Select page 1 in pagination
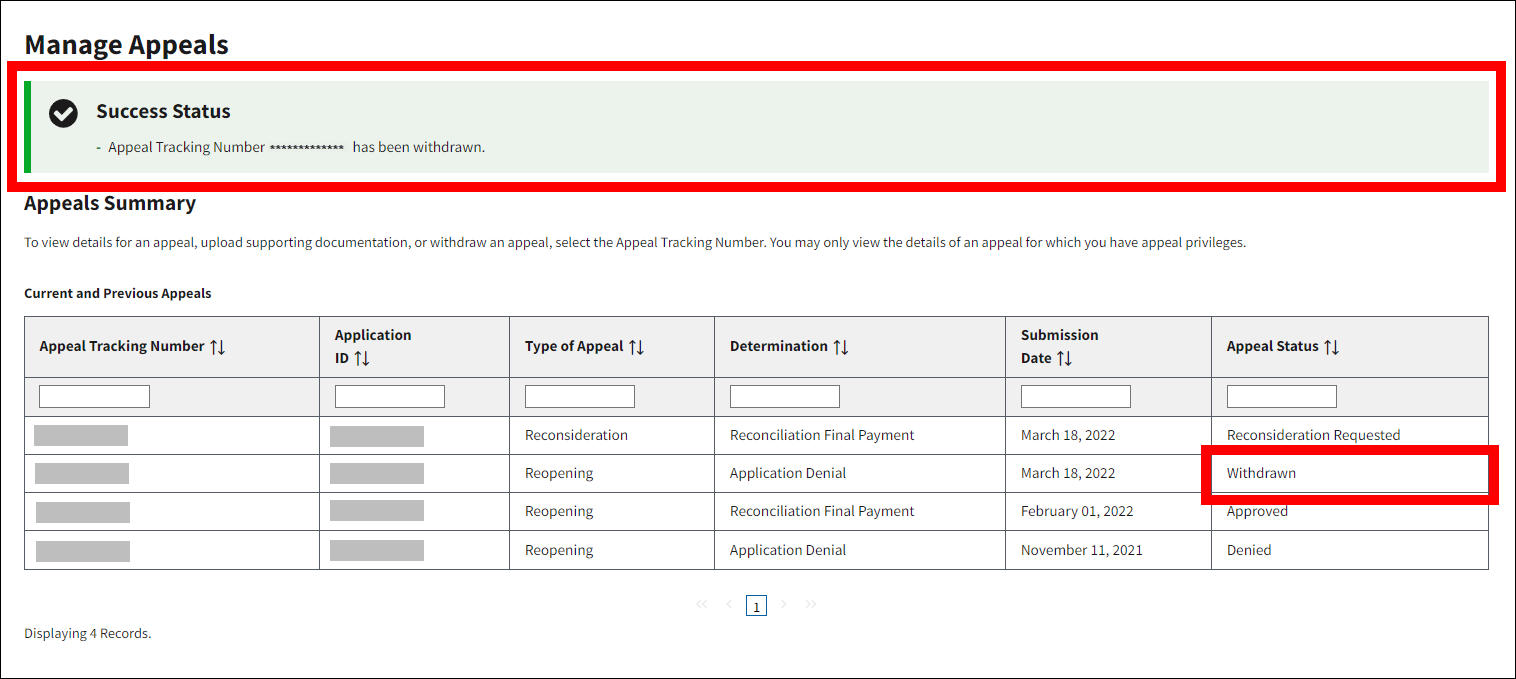 [x=756, y=606]
